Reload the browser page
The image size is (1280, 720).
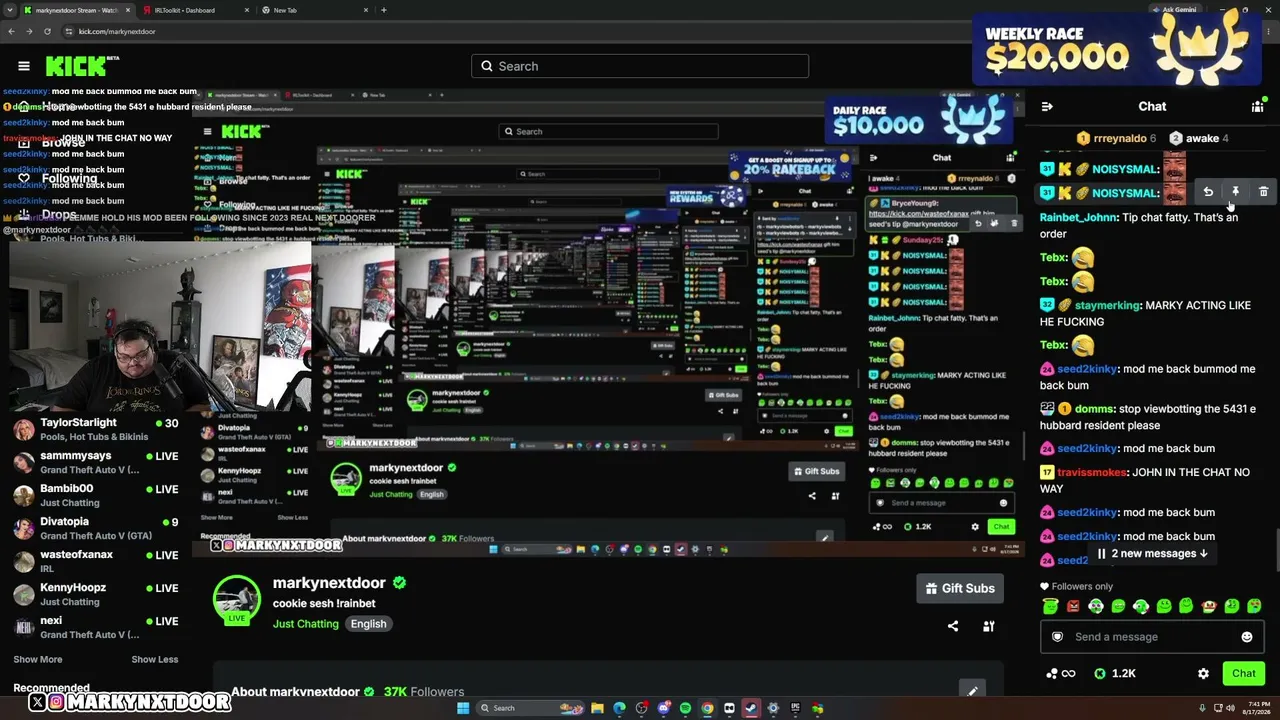coord(47,31)
